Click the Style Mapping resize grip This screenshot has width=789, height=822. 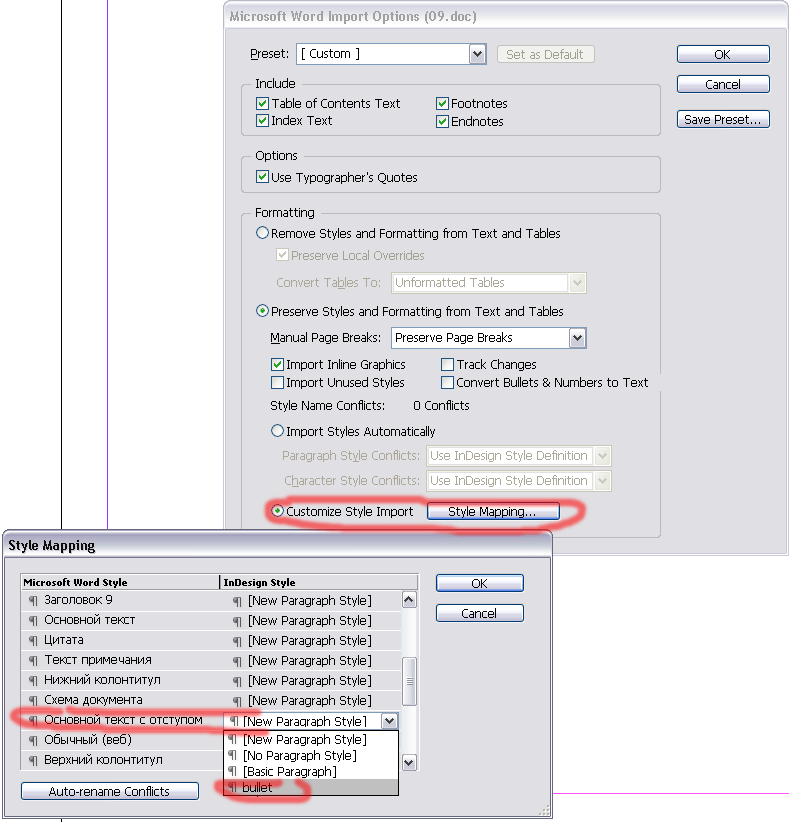point(545,810)
